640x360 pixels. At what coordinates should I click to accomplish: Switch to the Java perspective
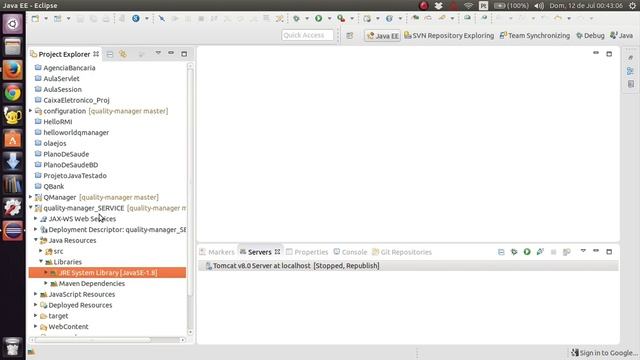[x=621, y=36]
